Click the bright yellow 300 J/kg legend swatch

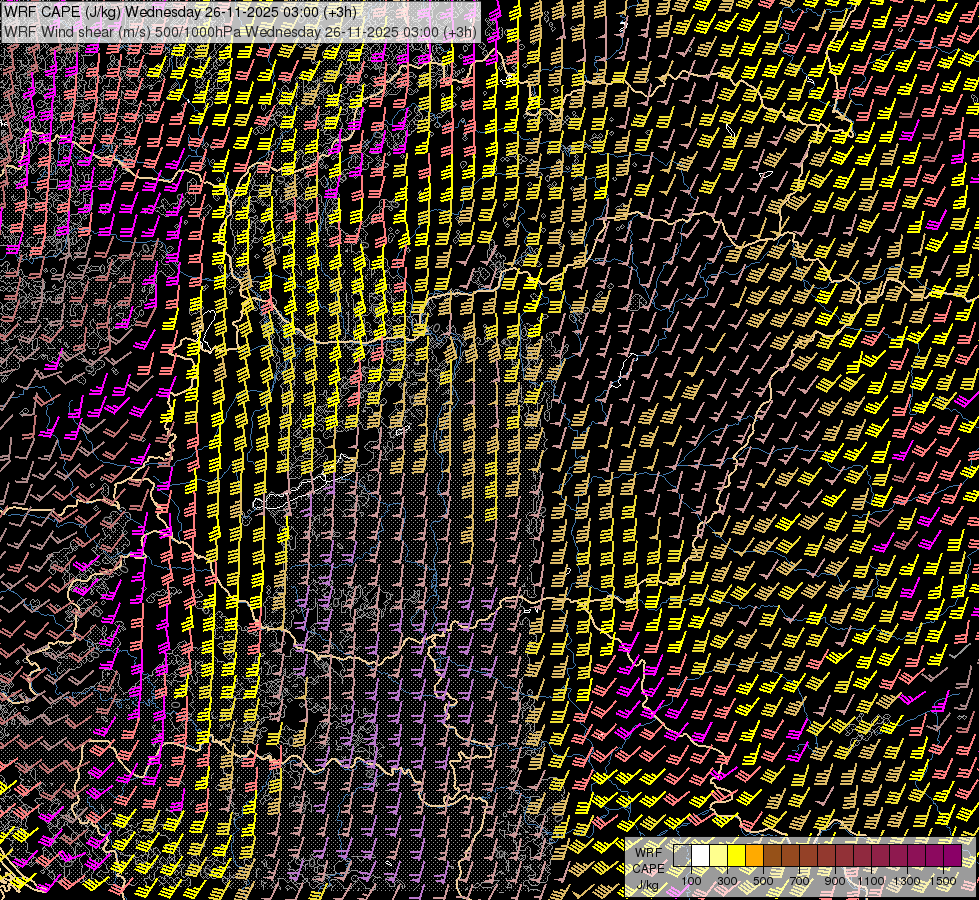[x=737, y=855]
